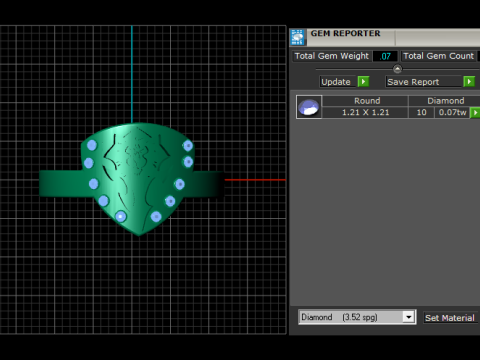Click the Total Gem Weight label

tap(332, 56)
